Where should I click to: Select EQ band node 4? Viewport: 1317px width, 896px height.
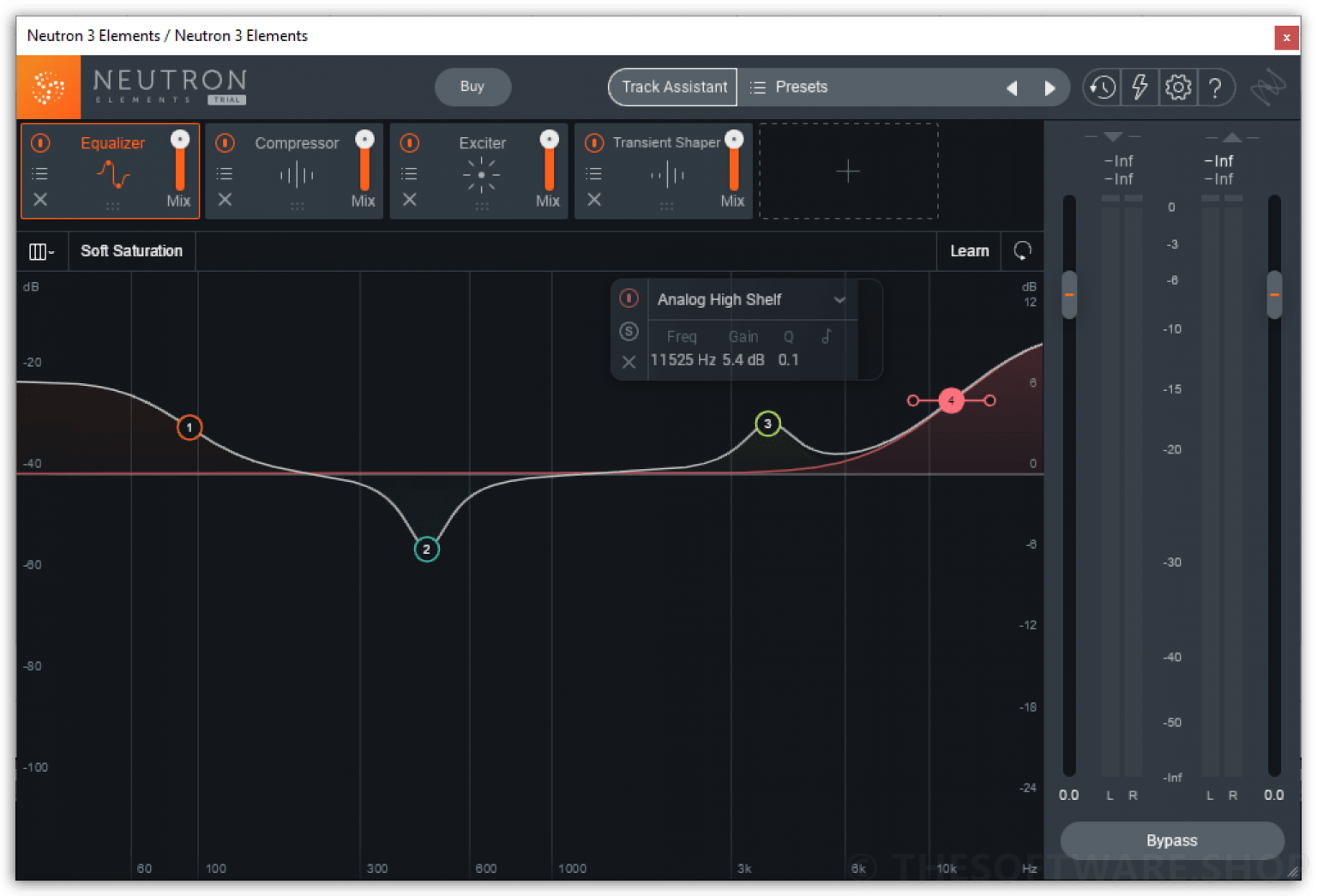pos(951,400)
